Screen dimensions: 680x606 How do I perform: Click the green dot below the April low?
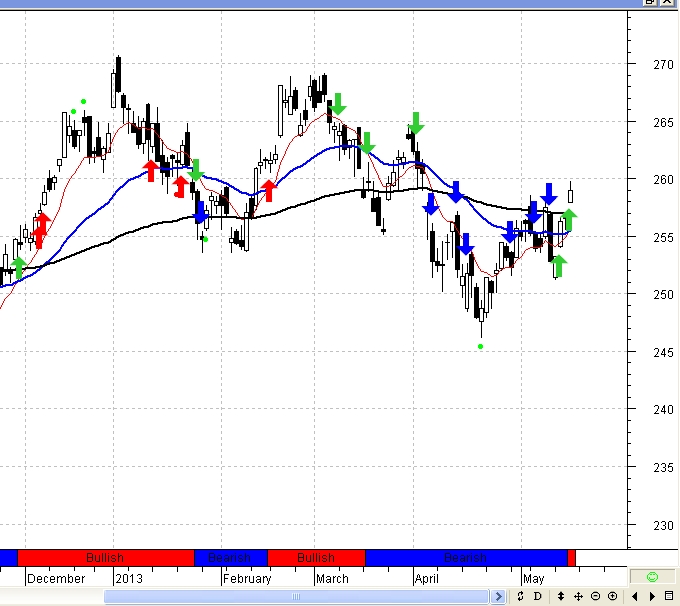pos(481,346)
